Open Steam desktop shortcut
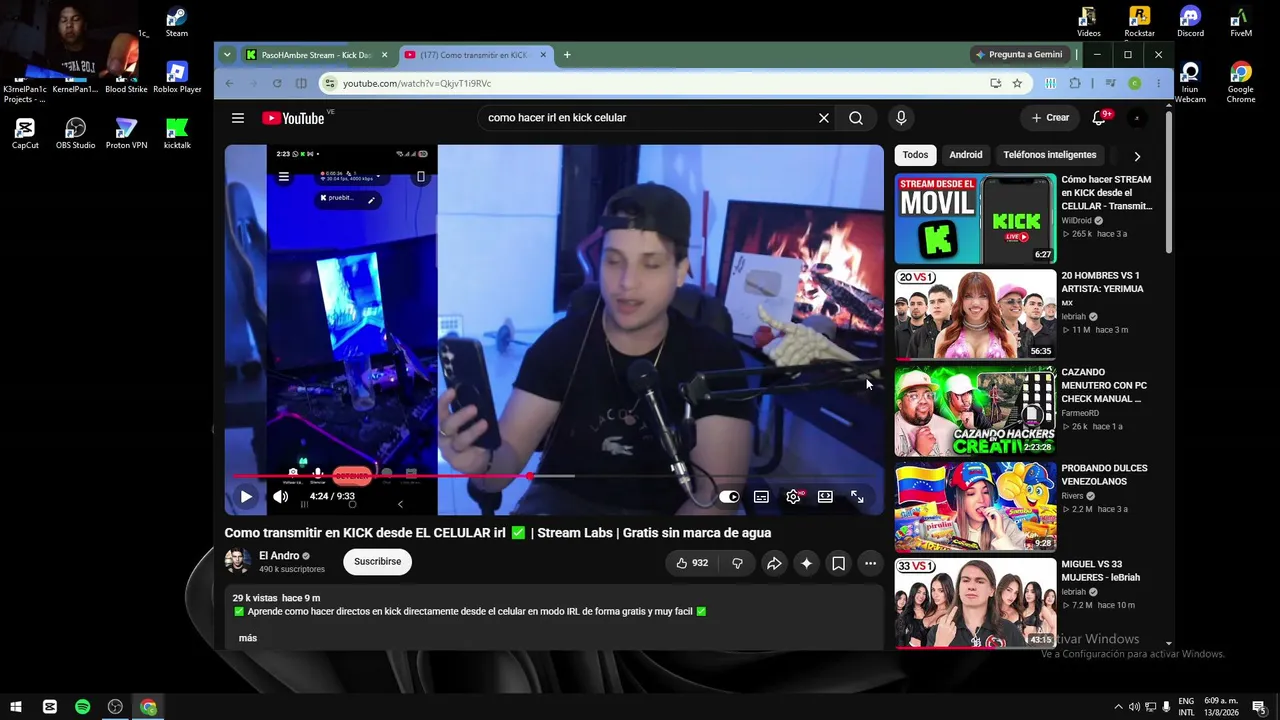 click(x=176, y=22)
